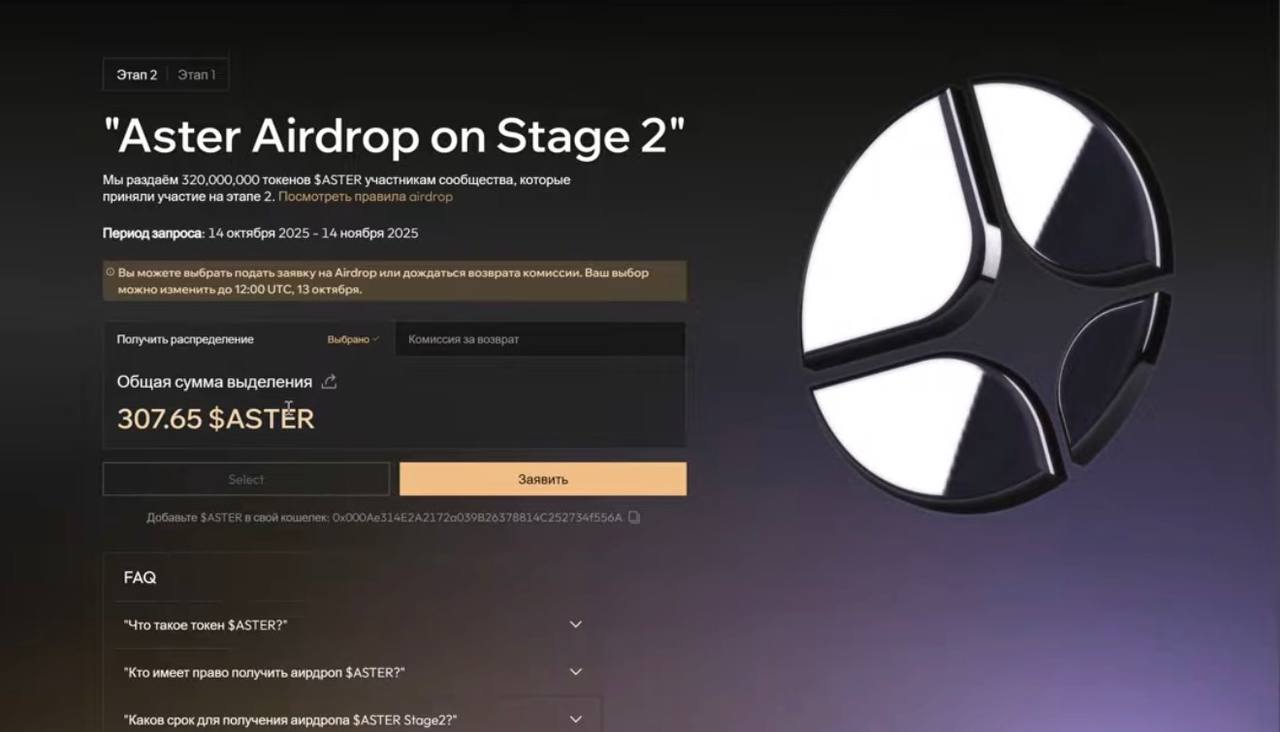Choose the Получить распределение option

[x=249, y=339]
